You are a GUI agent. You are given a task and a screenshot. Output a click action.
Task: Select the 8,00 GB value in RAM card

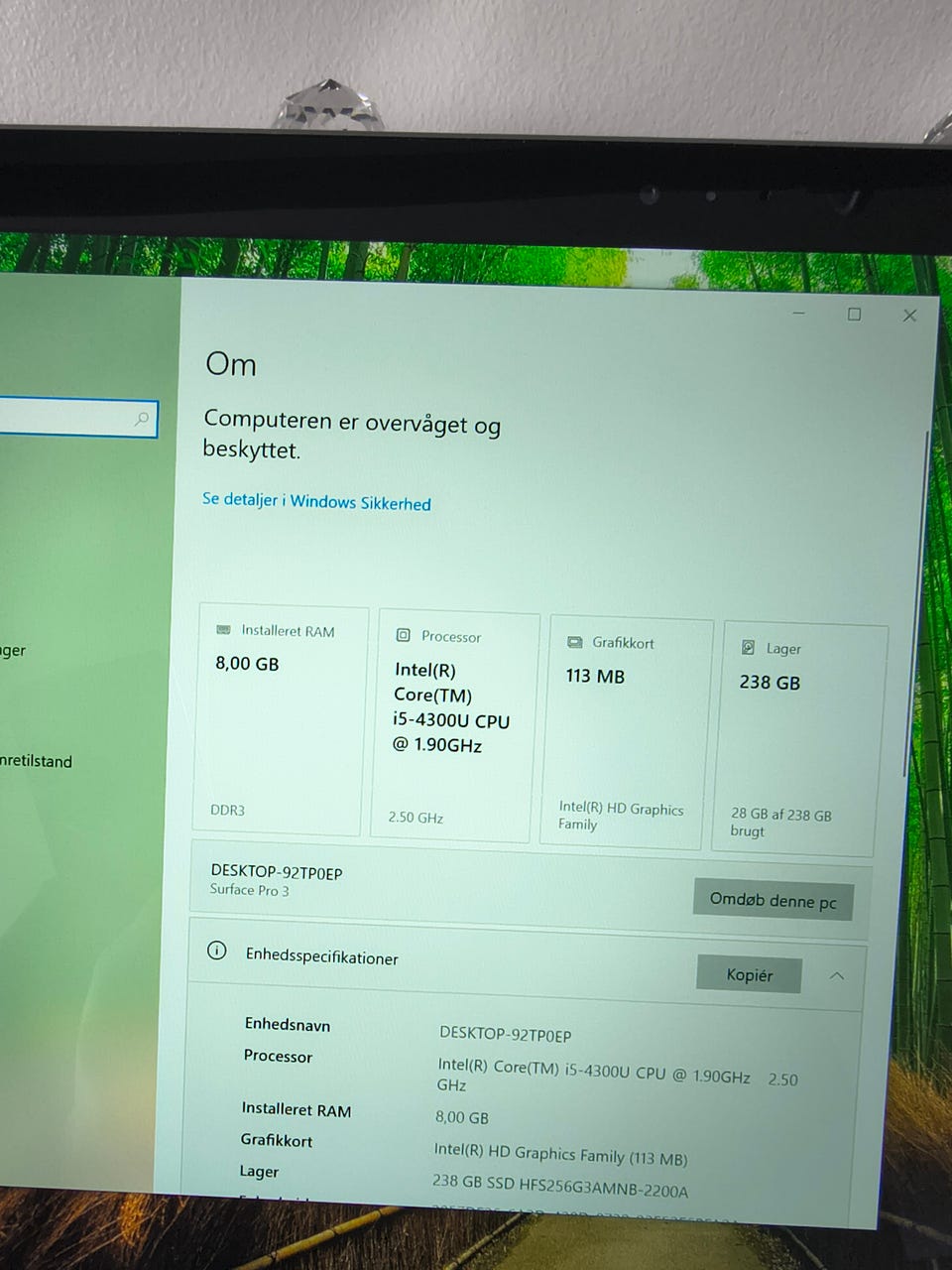click(x=247, y=663)
